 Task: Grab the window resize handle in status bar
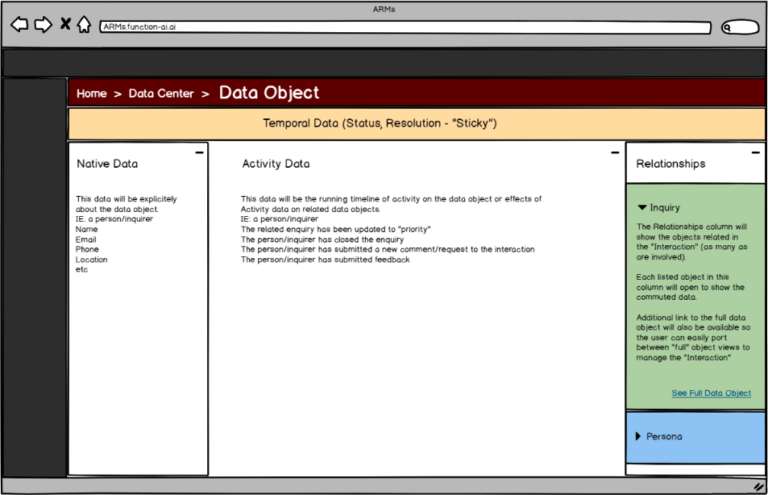pyautogui.click(x=759, y=487)
